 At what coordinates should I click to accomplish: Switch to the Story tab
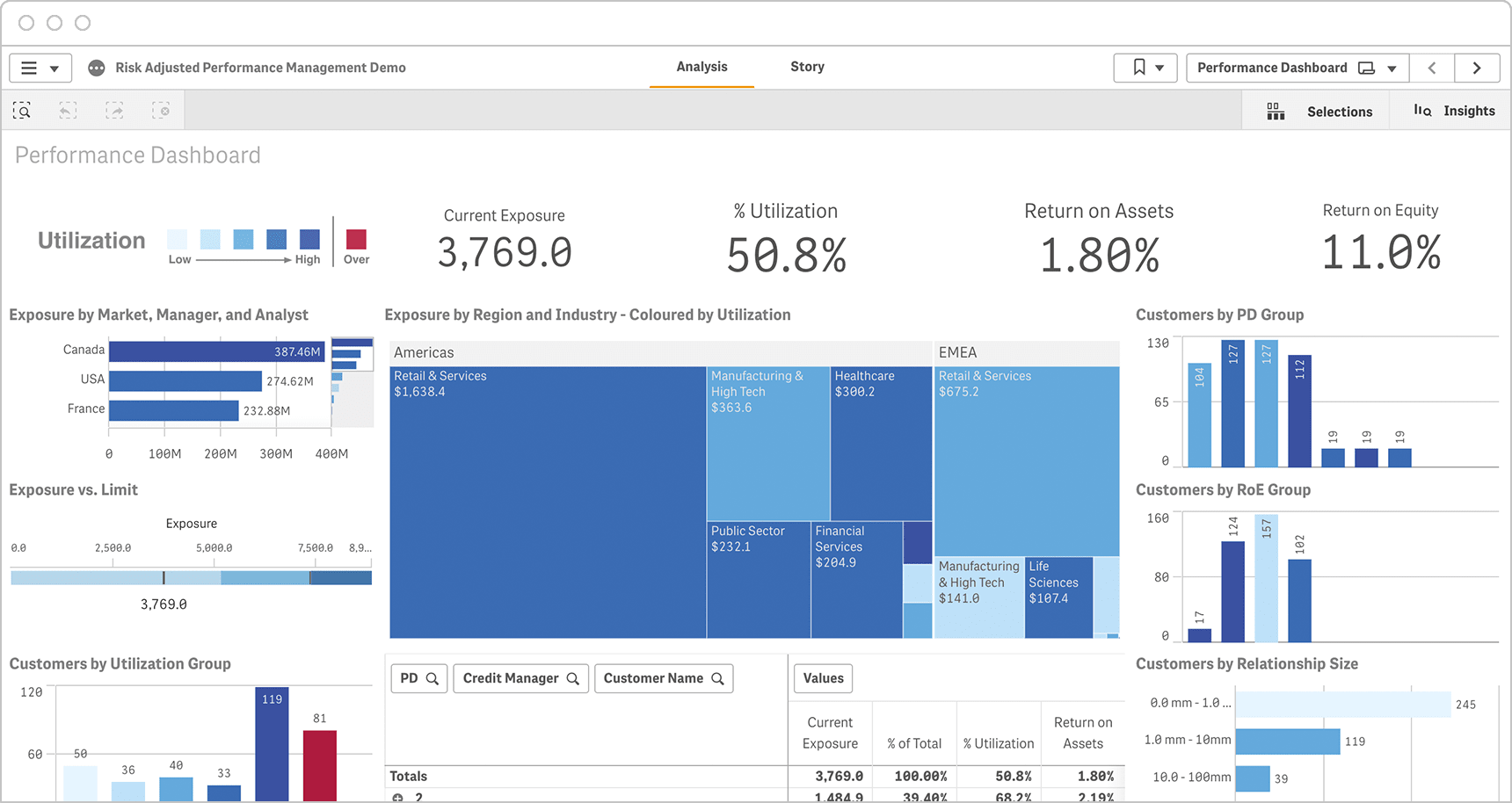click(x=807, y=67)
